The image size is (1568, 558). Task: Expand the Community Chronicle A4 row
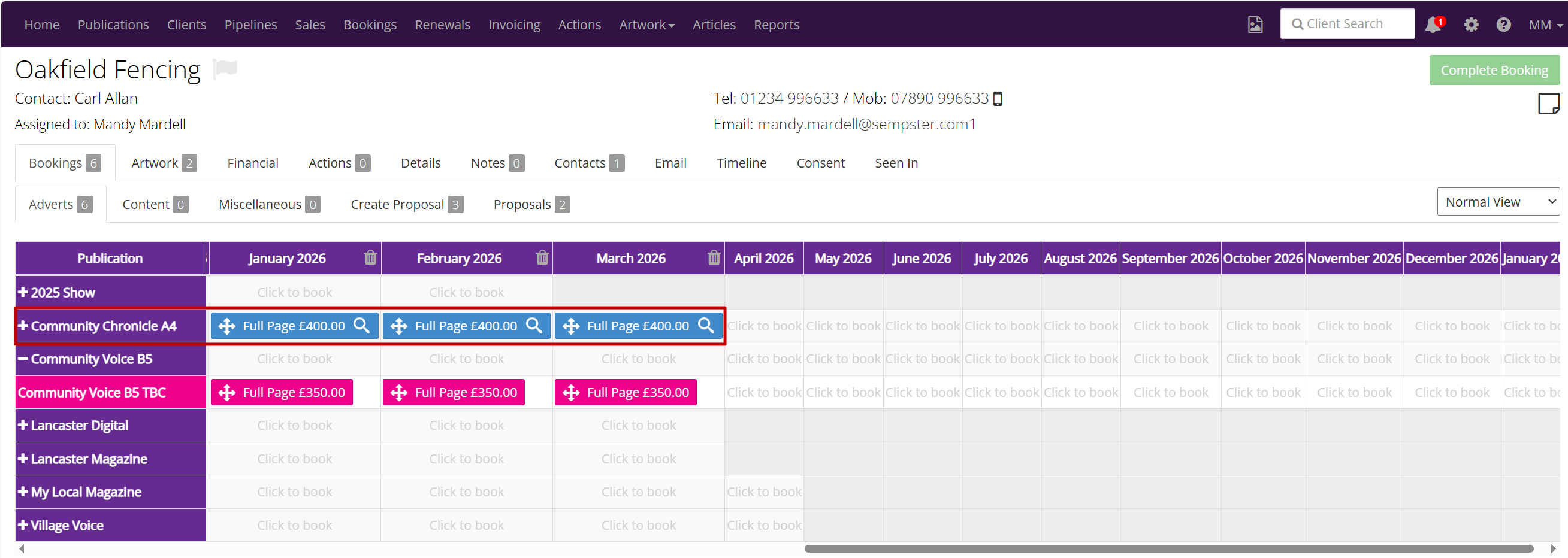[x=23, y=326]
